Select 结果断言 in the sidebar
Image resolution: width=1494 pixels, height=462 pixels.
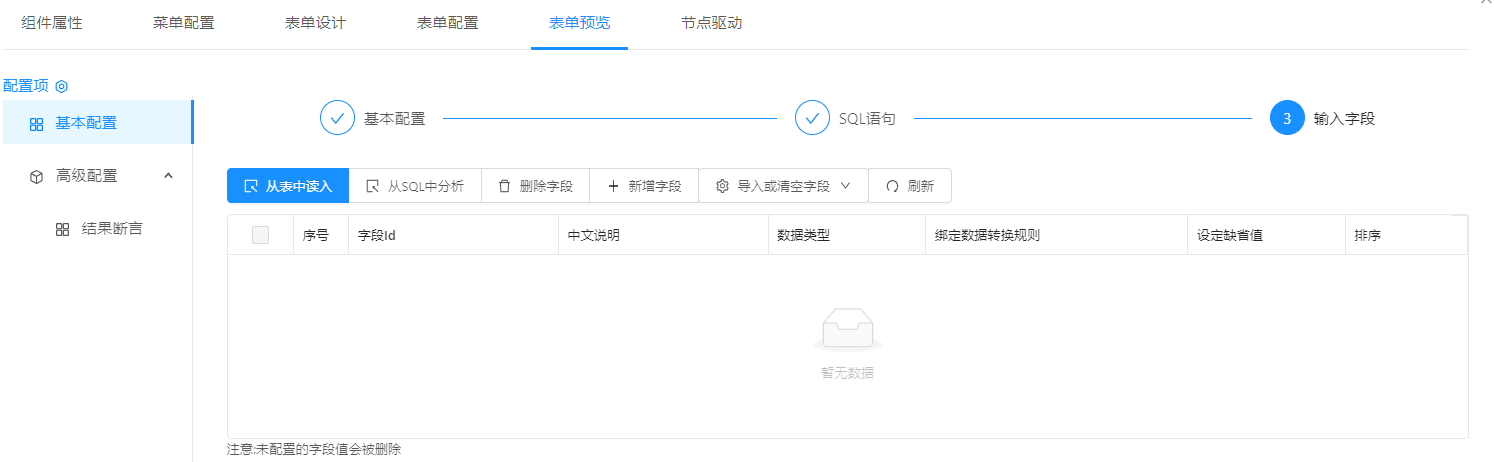point(111,229)
